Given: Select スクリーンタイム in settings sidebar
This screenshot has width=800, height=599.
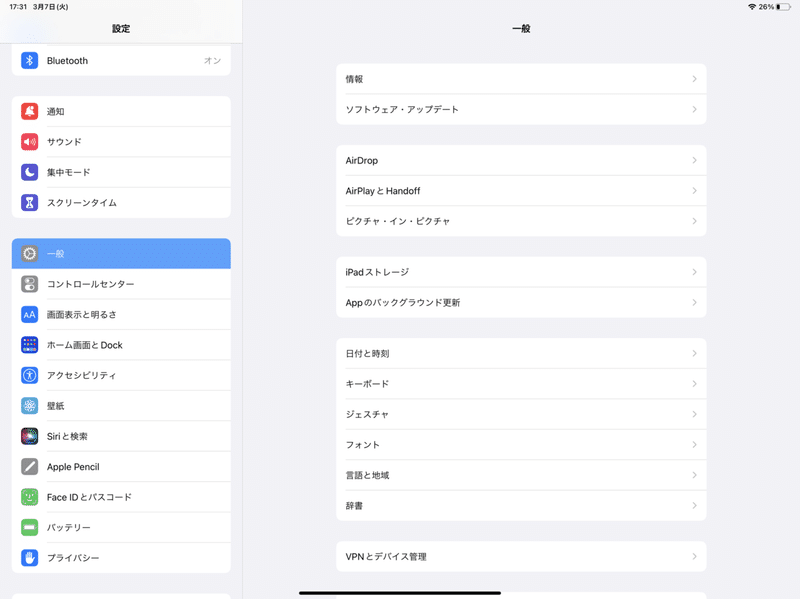Looking at the screenshot, I should 121,203.
